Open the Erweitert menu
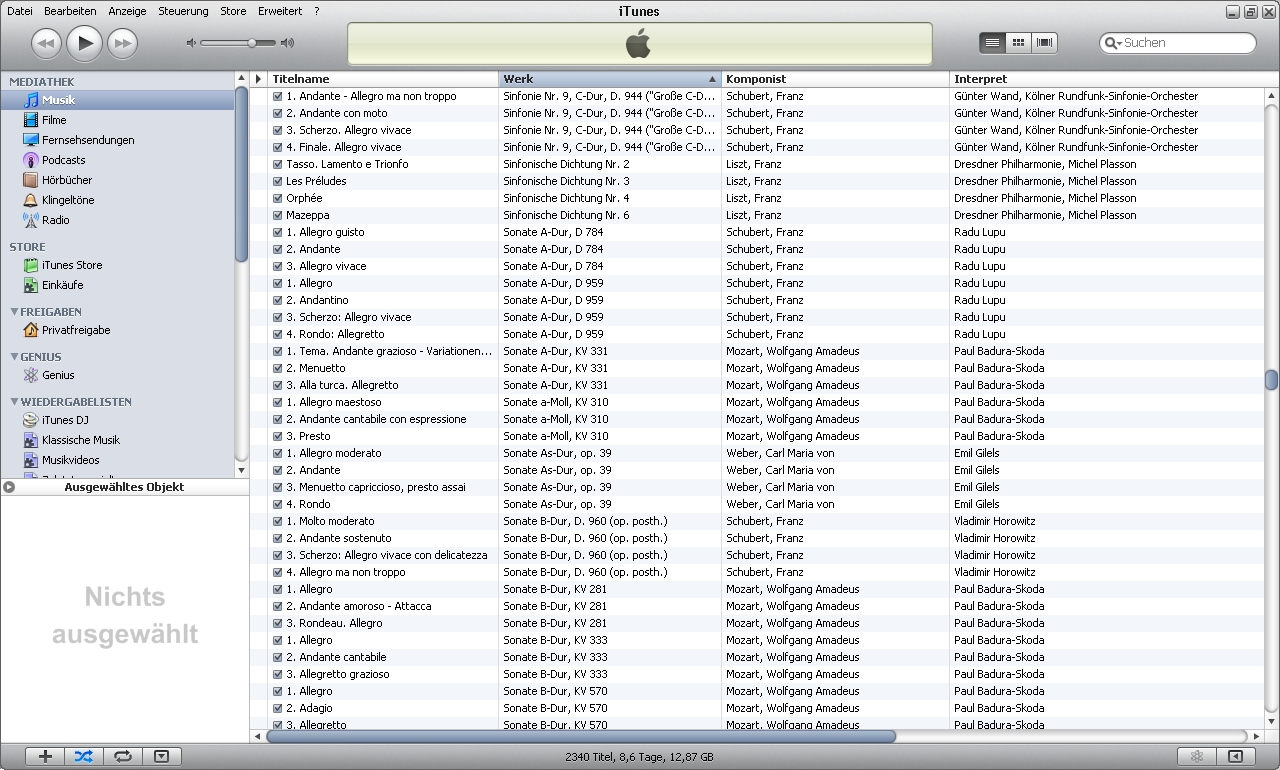This screenshot has width=1280, height=770. tap(280, 11)
